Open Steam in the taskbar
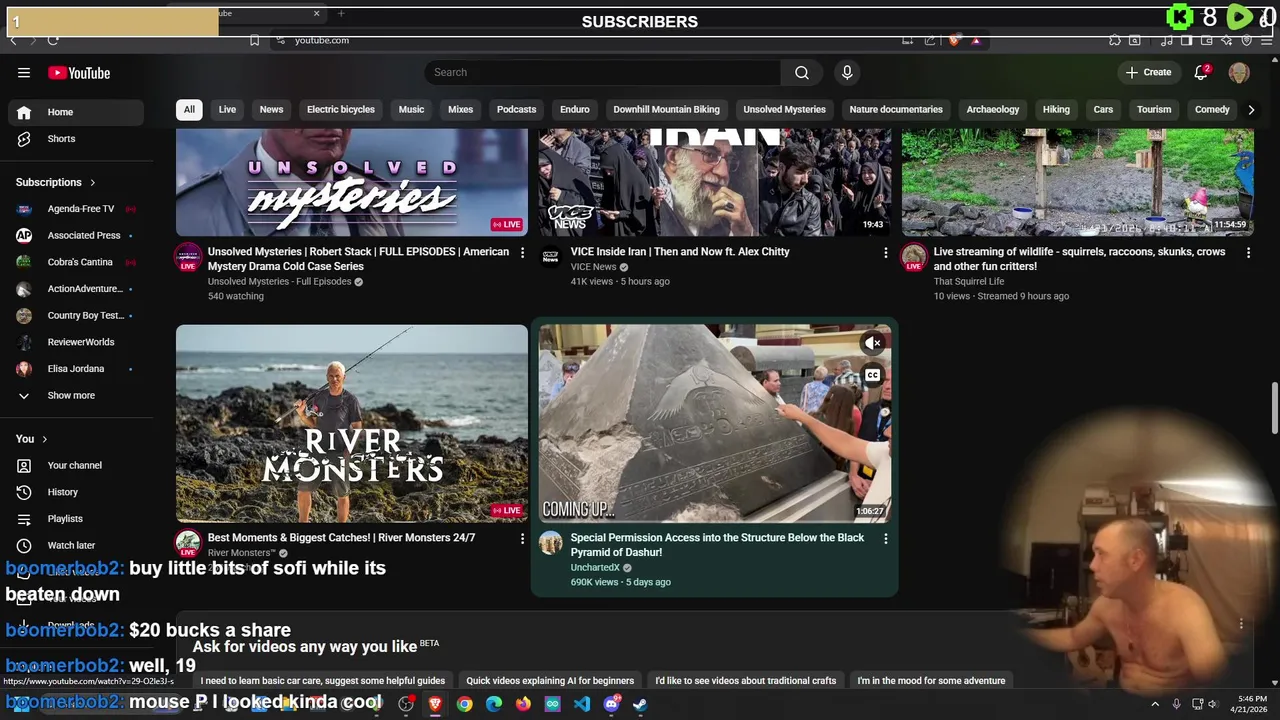The image size is (1280, 720). click(x=640, y=704)
